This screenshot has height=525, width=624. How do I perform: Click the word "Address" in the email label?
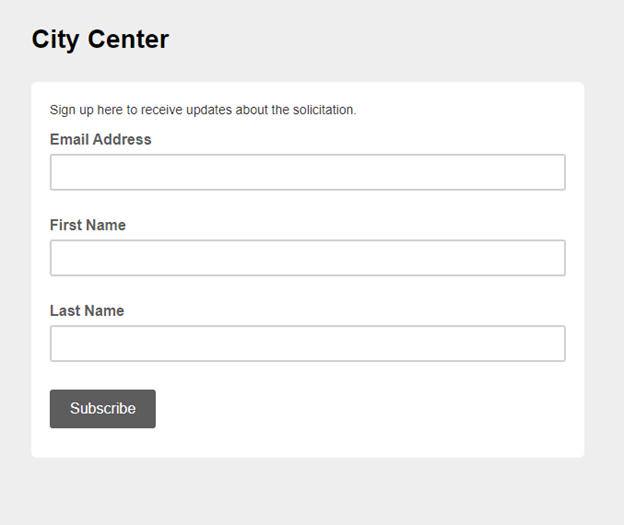pos(122,140)
